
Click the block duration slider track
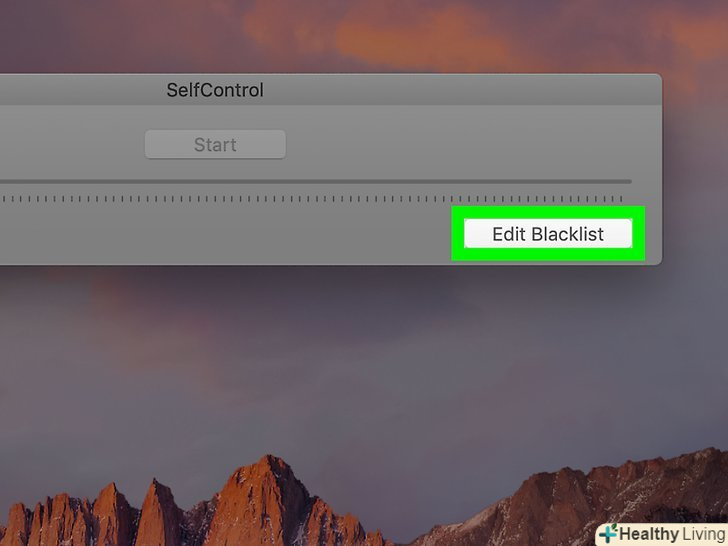[x=316, y=182]
